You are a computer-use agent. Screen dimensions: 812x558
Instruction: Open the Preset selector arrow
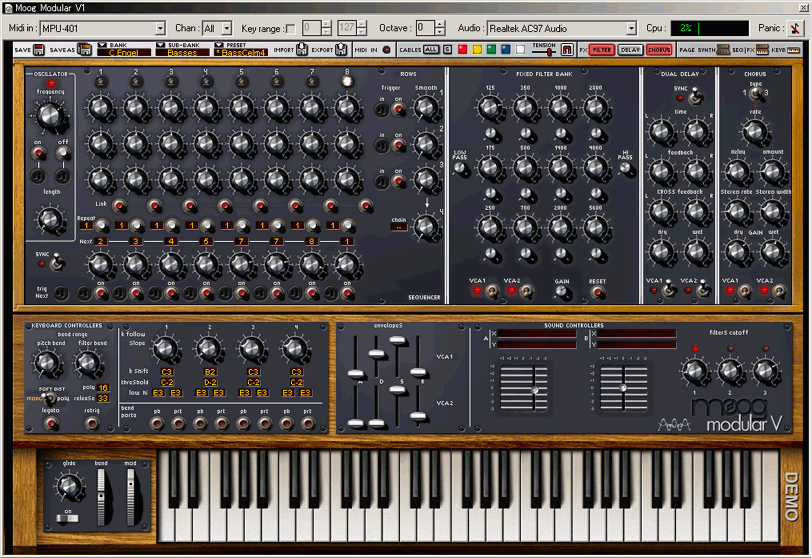click(219, 45)
